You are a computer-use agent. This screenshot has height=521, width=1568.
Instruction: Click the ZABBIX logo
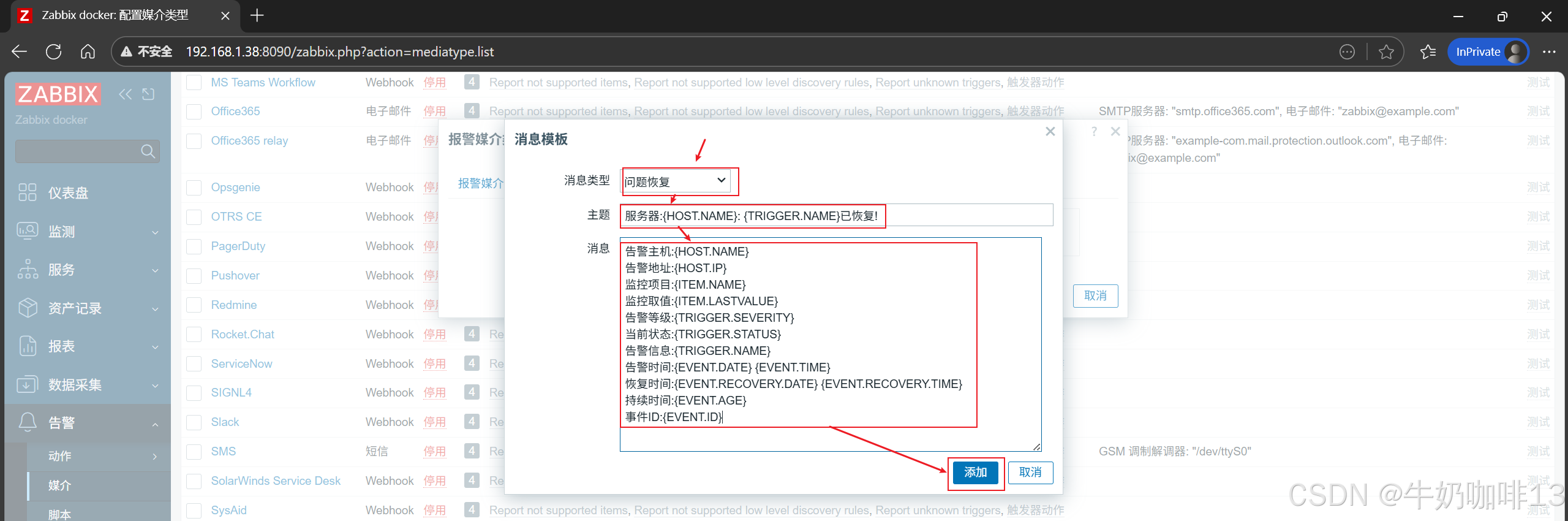[x=58, y=94]
